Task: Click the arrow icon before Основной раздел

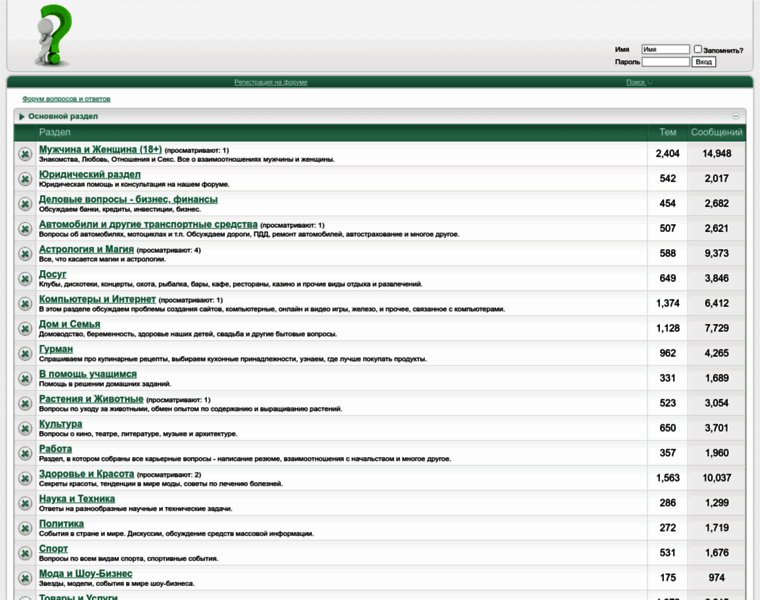Action: pyautogui.click(x=21, y=116)
